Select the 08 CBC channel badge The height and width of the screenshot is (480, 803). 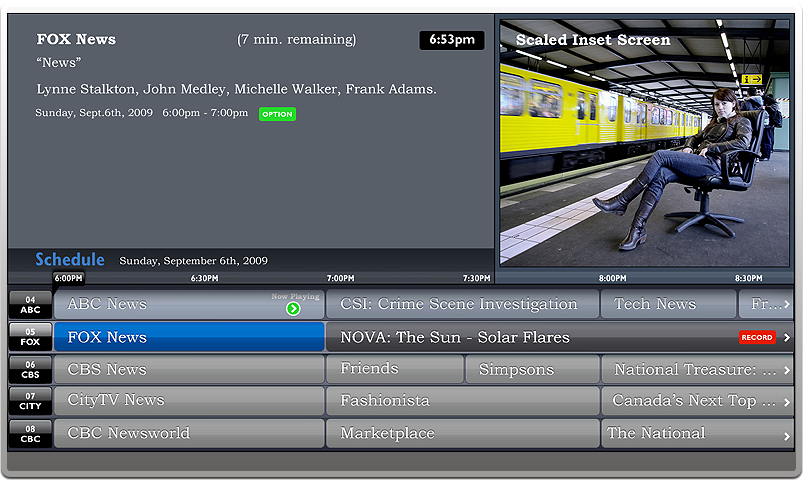30,433
